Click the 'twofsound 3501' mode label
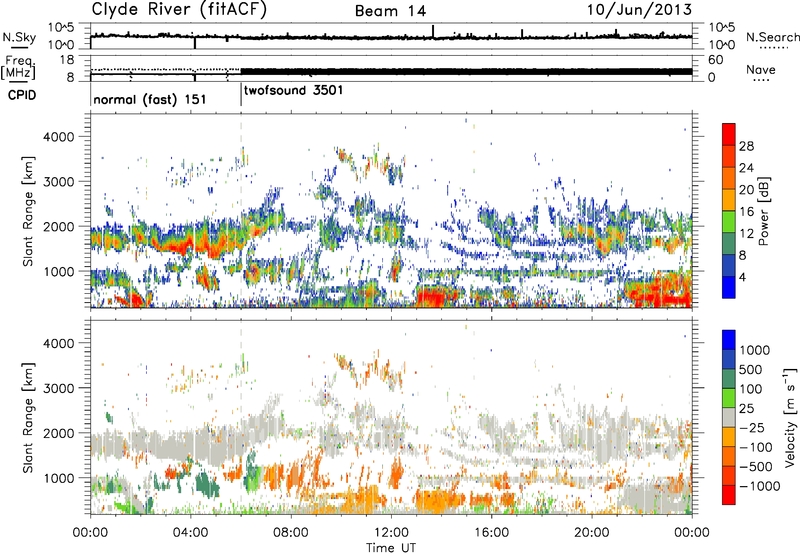Screen dimensions: 800x554 tap(293, 90)
